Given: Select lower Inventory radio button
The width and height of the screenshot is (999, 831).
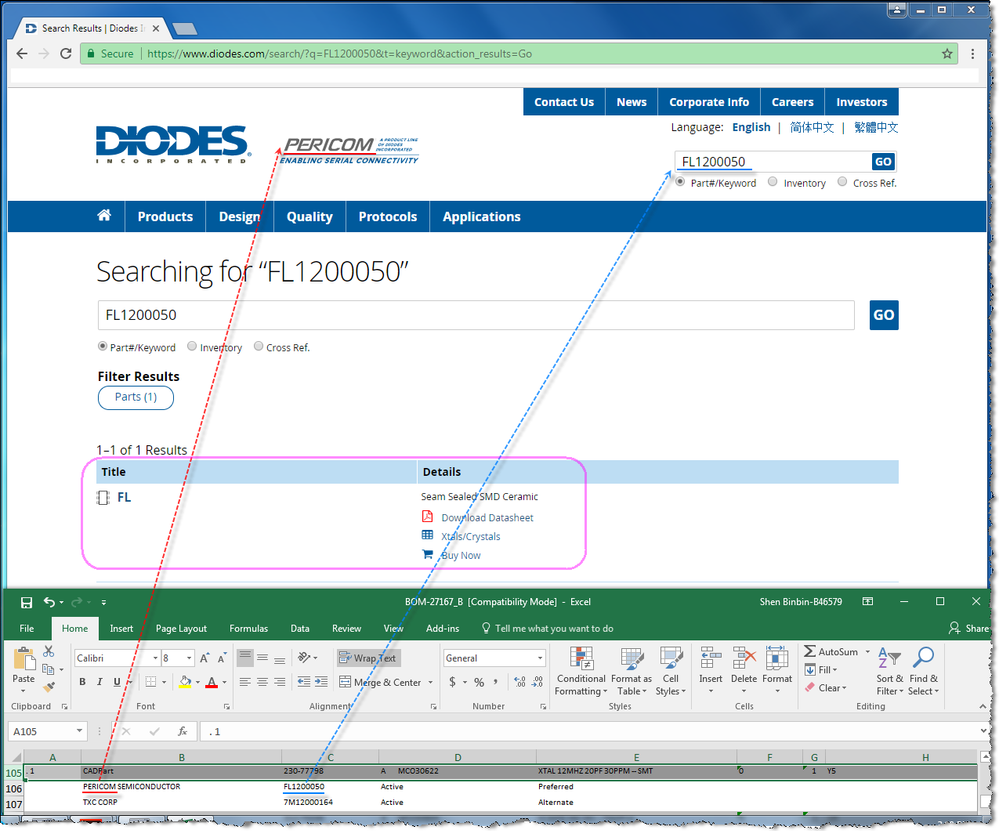Looking at the screenshot, I should point(192,346).
